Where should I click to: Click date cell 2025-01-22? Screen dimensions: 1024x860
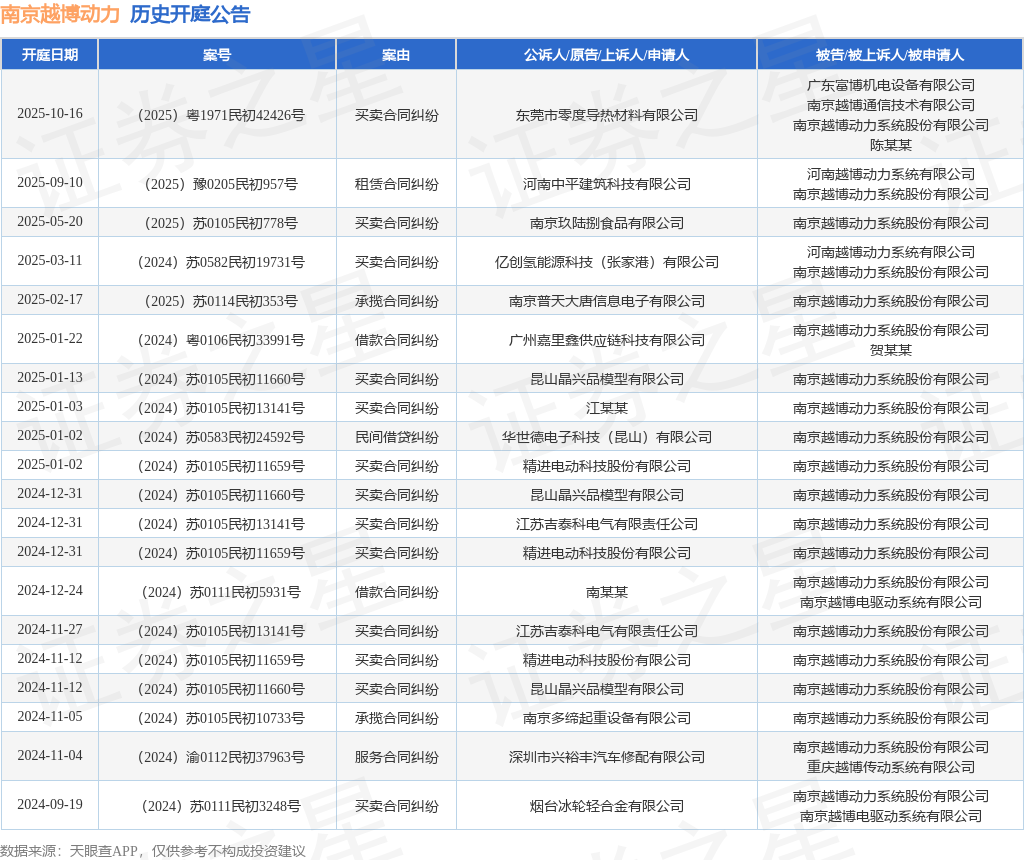pyautogui.click(x=50, y=338)
